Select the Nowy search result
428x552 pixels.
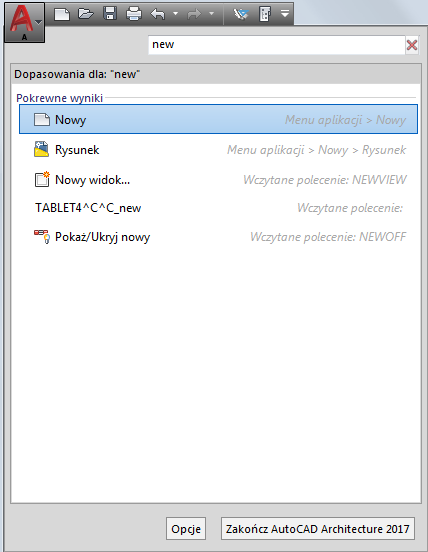pyautogui.click(x=218, y=119)
